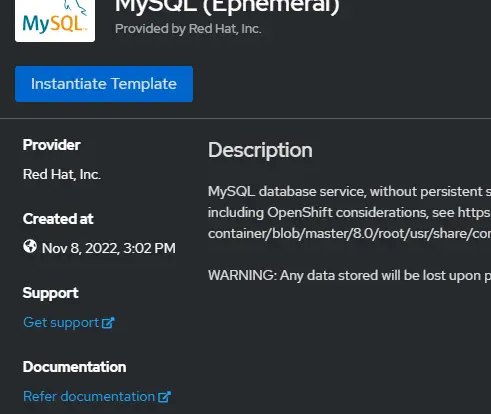
Task: Click the MySQL (Ephemeral) title heading
Action: pyautogui.click(x=227, y=7)
